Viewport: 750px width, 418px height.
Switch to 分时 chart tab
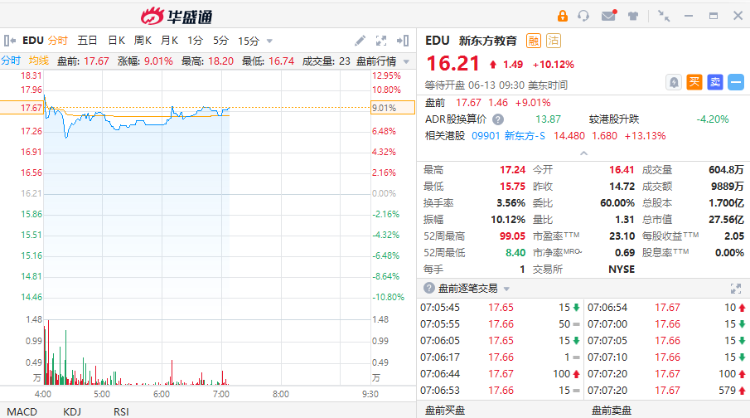pos(58,41)
